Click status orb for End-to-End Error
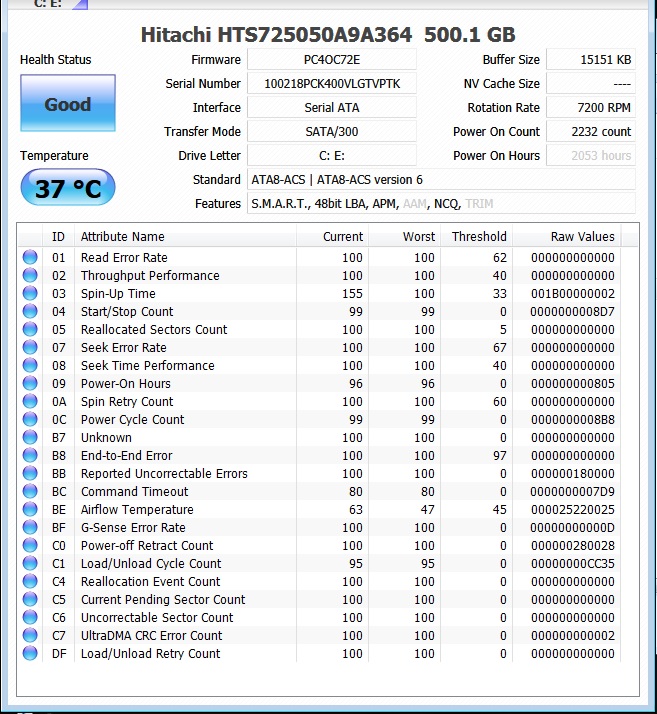Screen dimensions: 657x714 30,455
